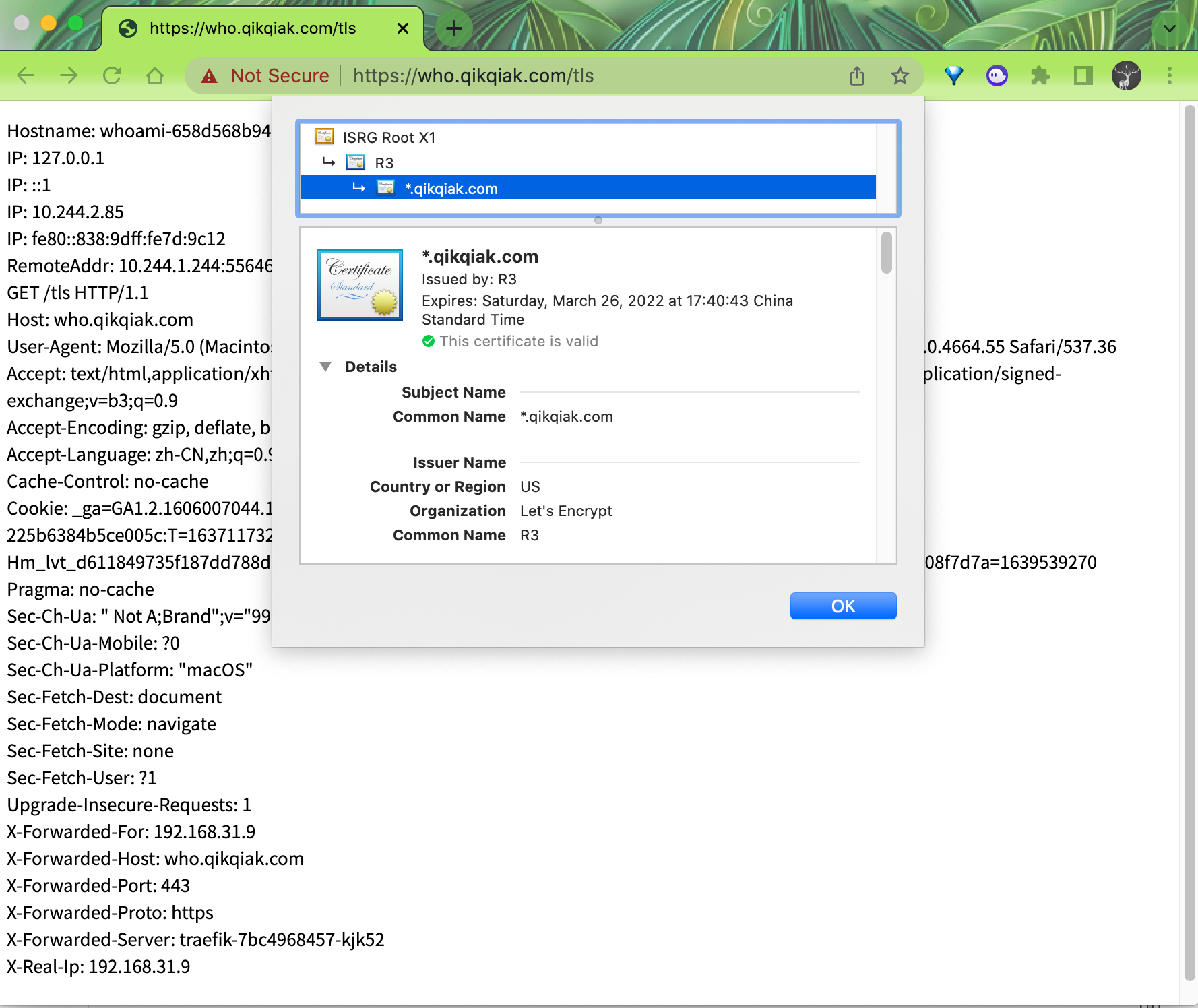Click the Expires date line
This screenshot has height=1008, width=1198.
(607, 310)
